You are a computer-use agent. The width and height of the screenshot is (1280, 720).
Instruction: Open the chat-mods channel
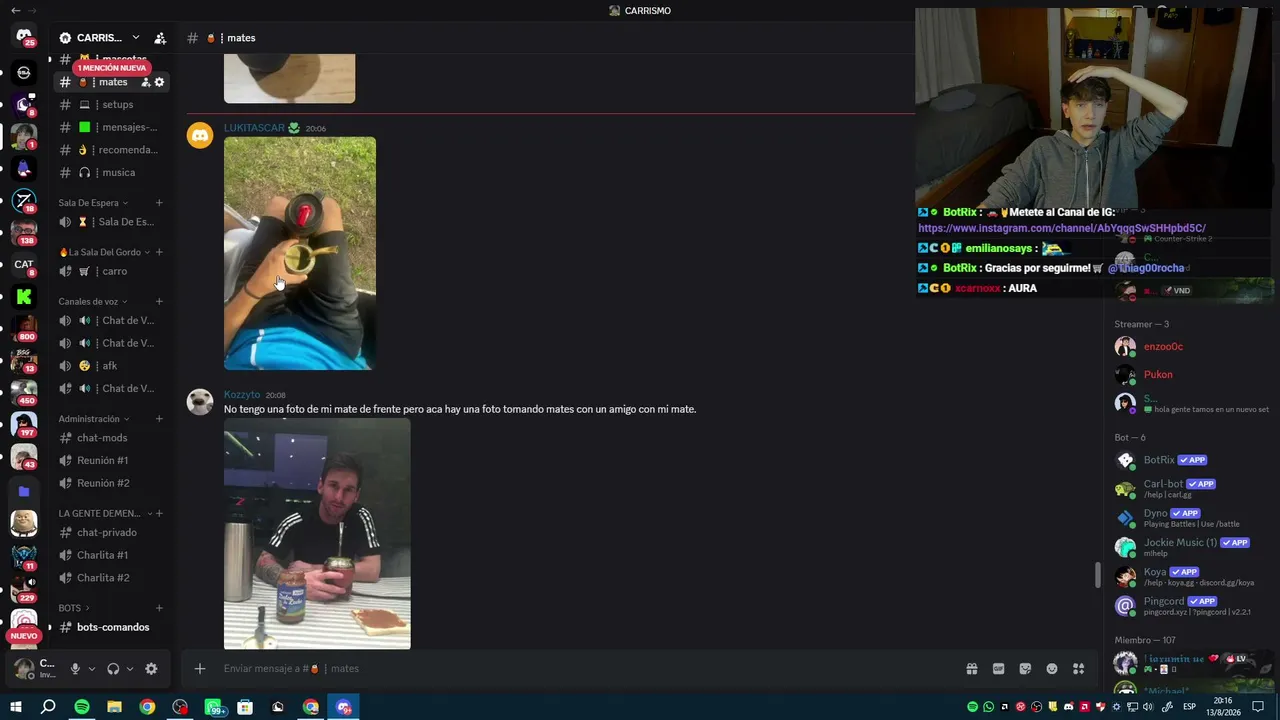(x=110, y=438)
